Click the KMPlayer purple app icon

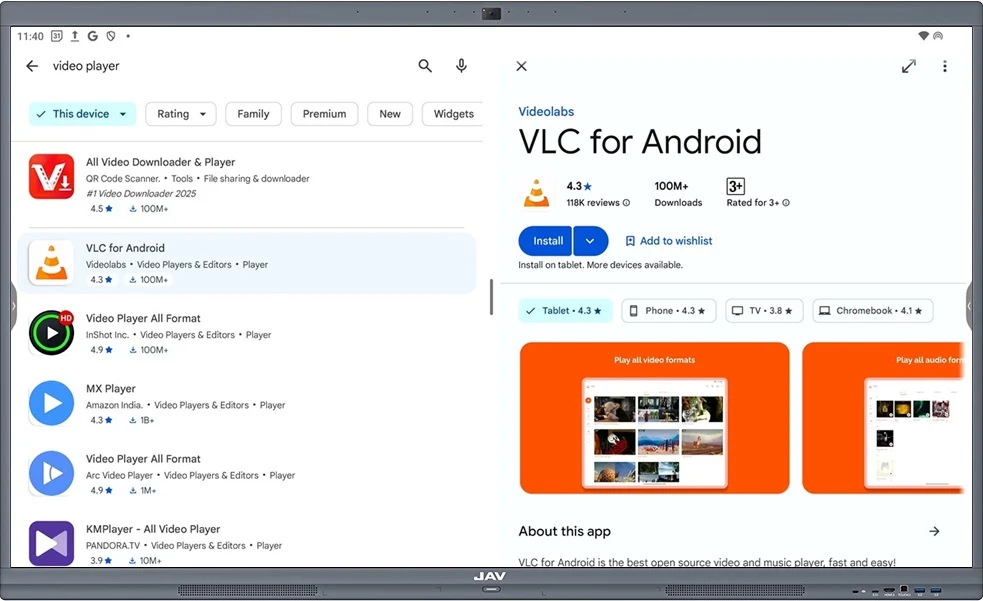click(x=51, y=543)
